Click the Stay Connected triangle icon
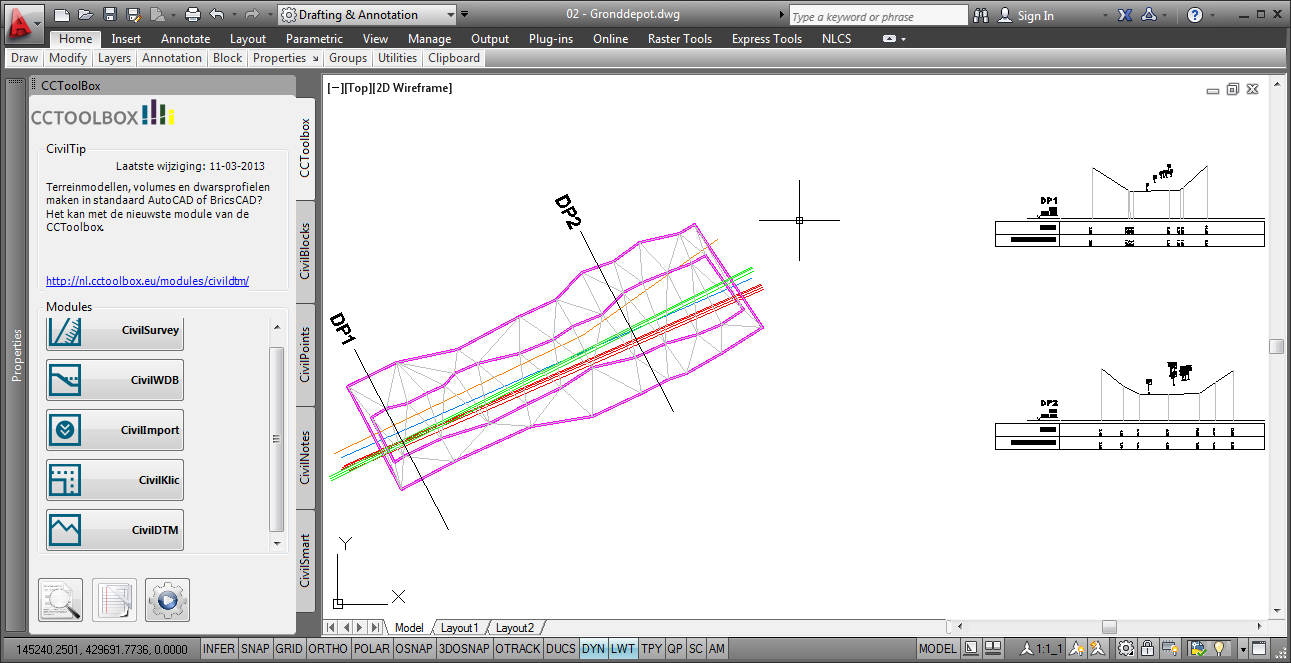This screenshot has height=663, width=1291. pos(1149,15)
